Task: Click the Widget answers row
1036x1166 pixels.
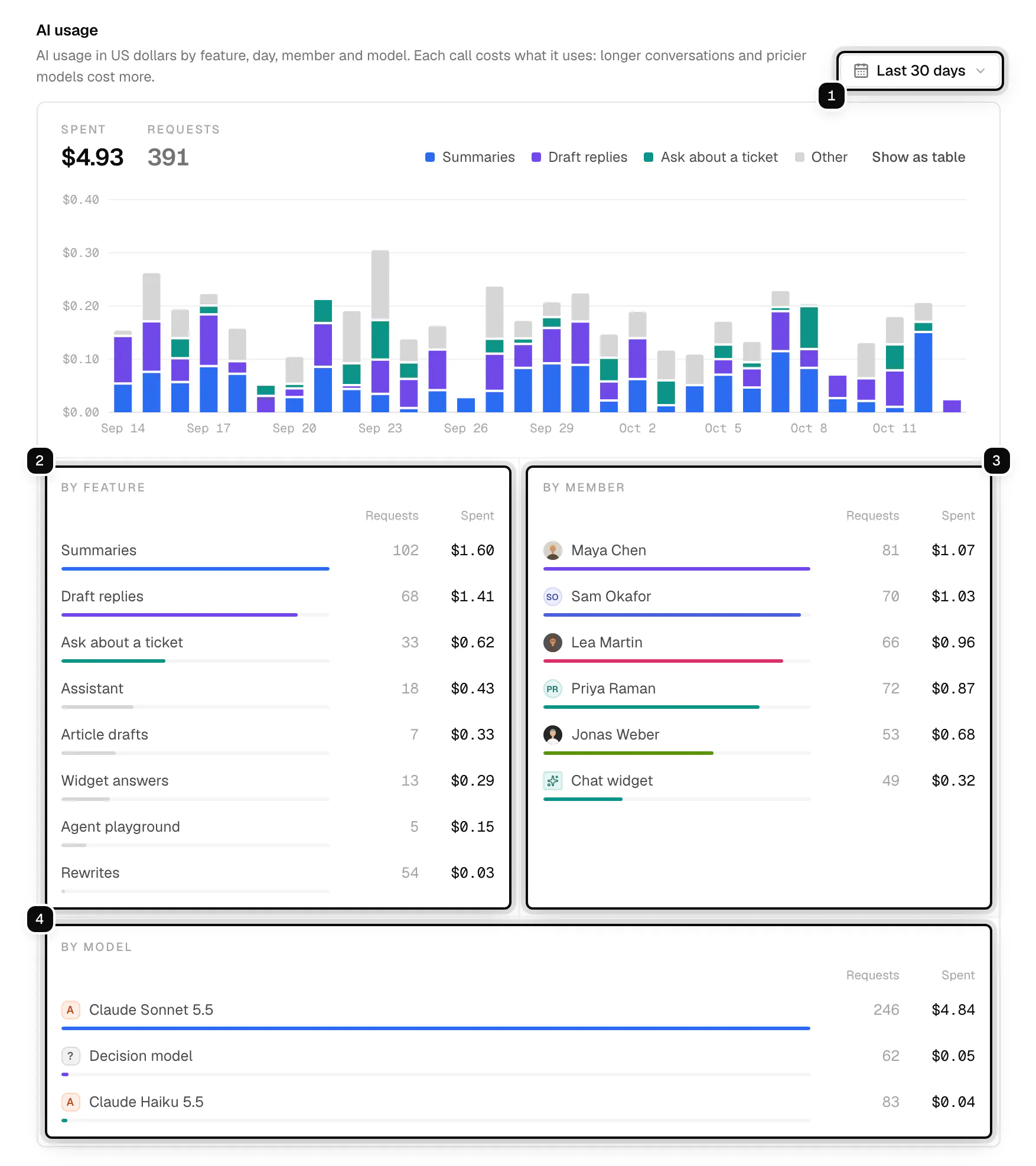Action: 278,785
